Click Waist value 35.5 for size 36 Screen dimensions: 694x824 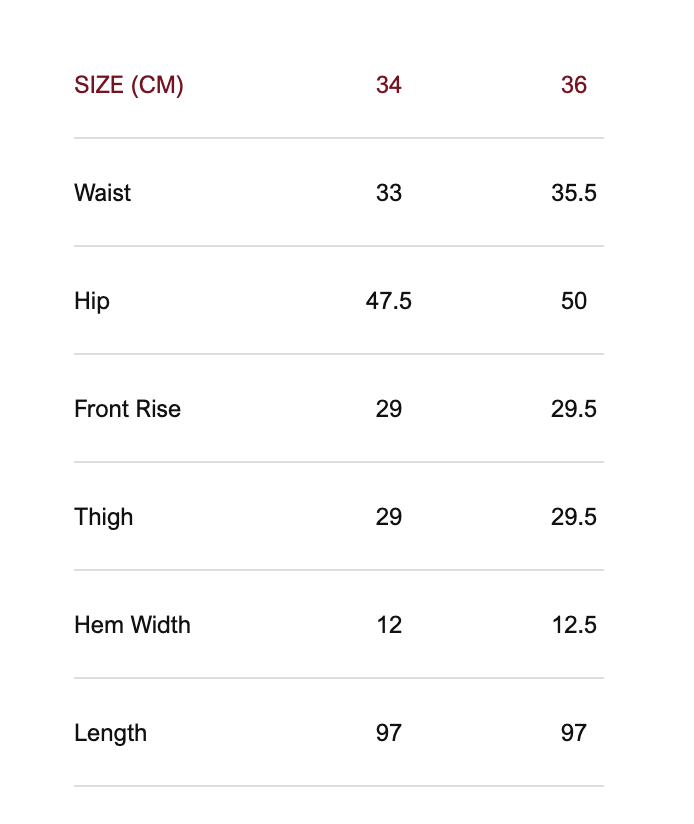pos(574,193)
